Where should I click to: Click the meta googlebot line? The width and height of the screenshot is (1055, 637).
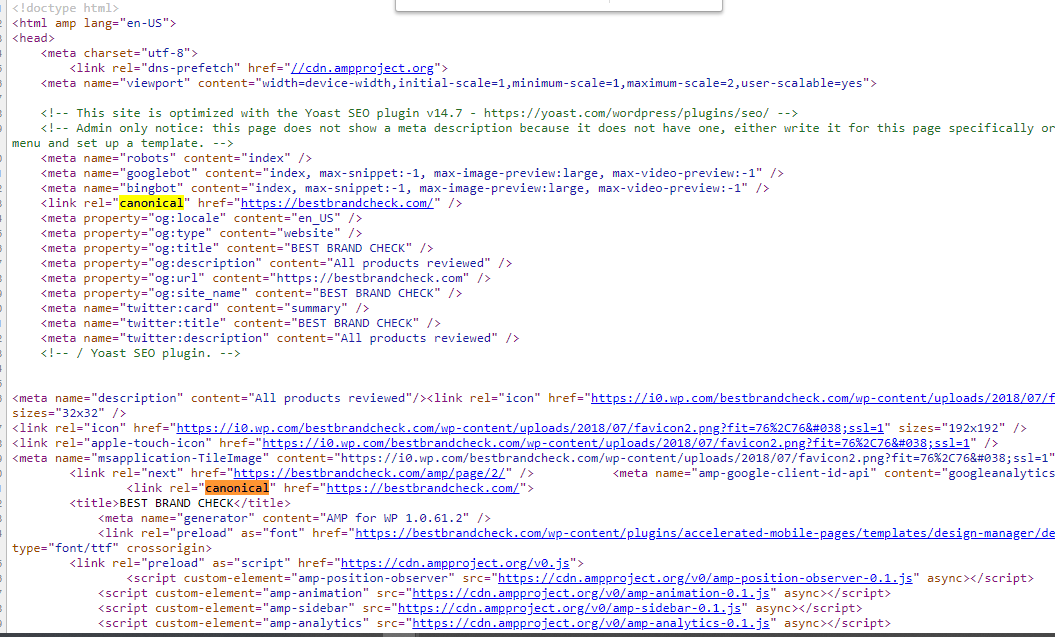412,173
